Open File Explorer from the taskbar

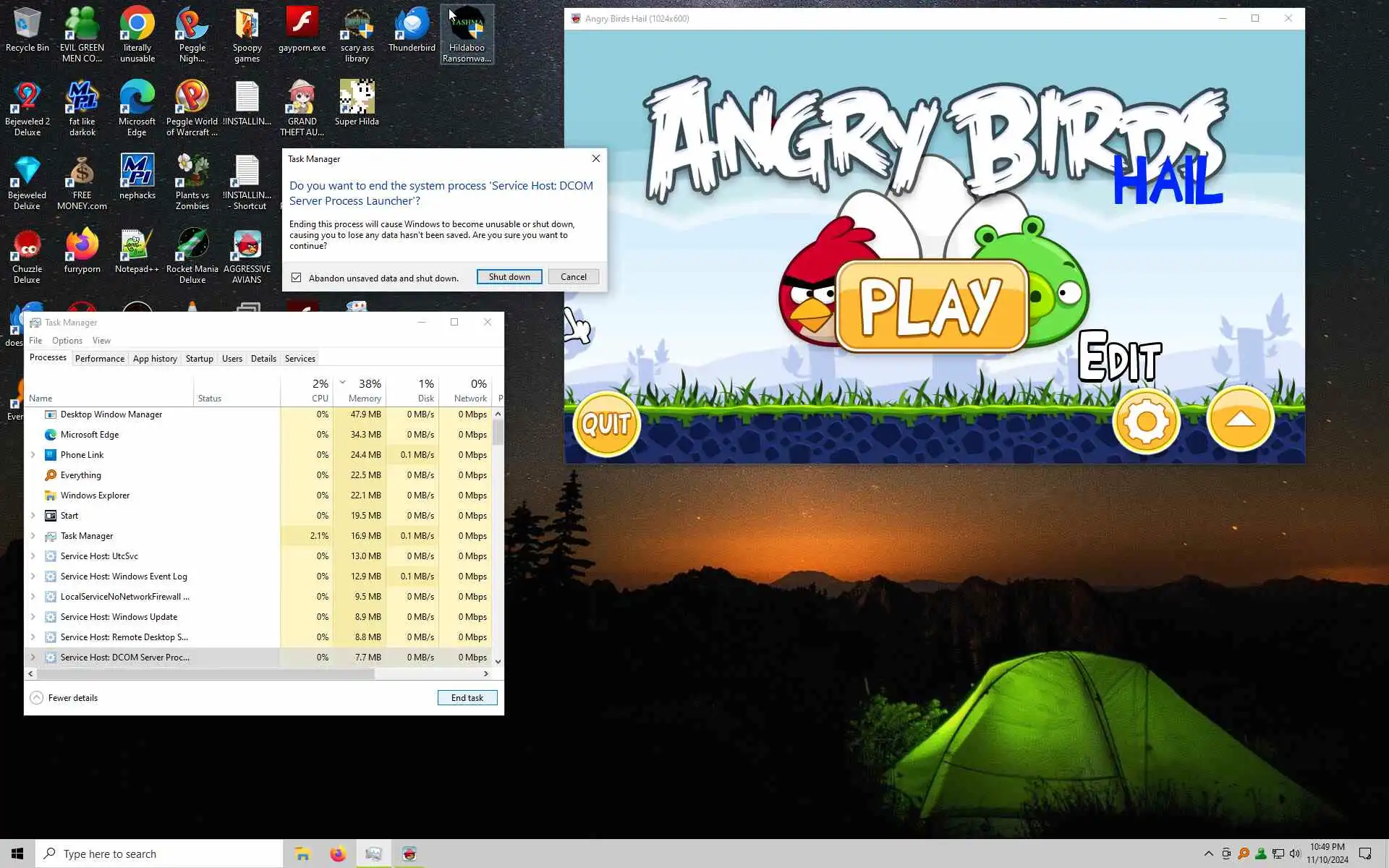pyautogui.click(x=302, y=854)
